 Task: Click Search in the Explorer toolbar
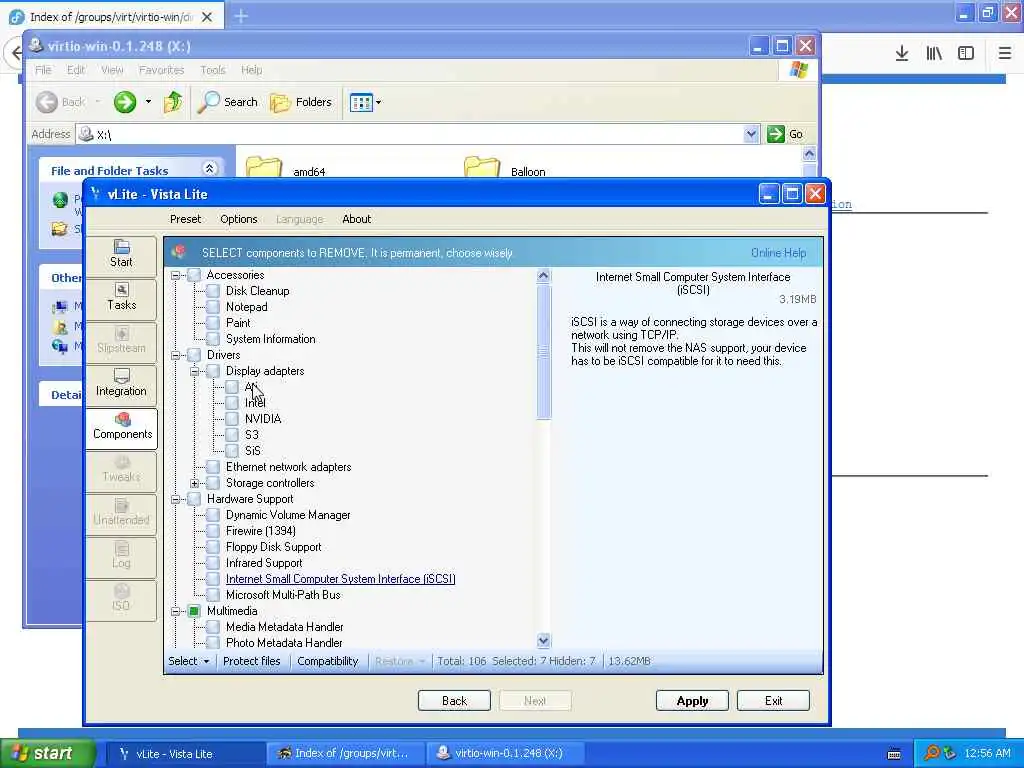coord(227,102)
